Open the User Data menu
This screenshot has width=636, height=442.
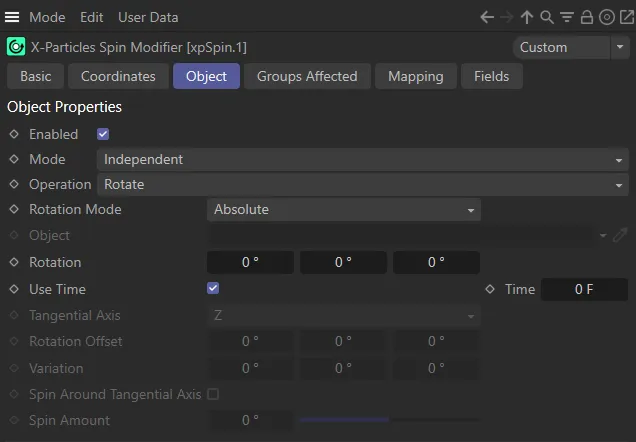[148, 17]
